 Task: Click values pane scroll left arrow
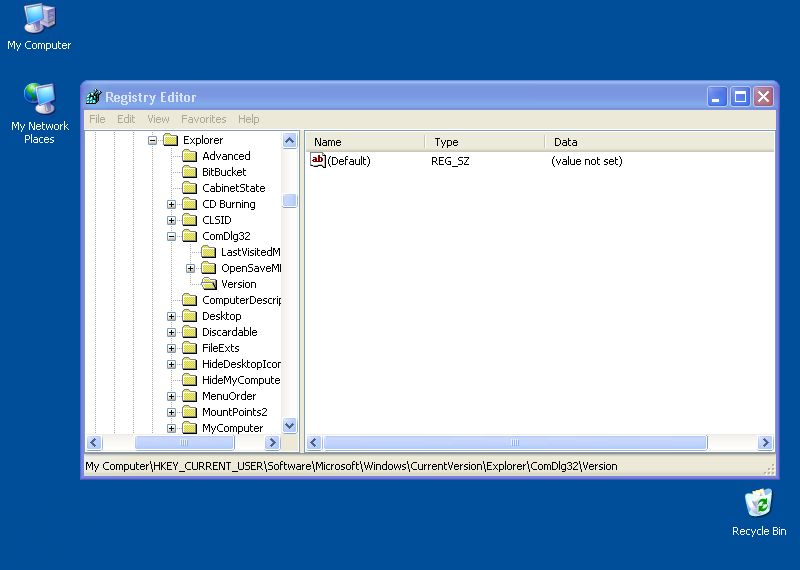coord(314,442)
